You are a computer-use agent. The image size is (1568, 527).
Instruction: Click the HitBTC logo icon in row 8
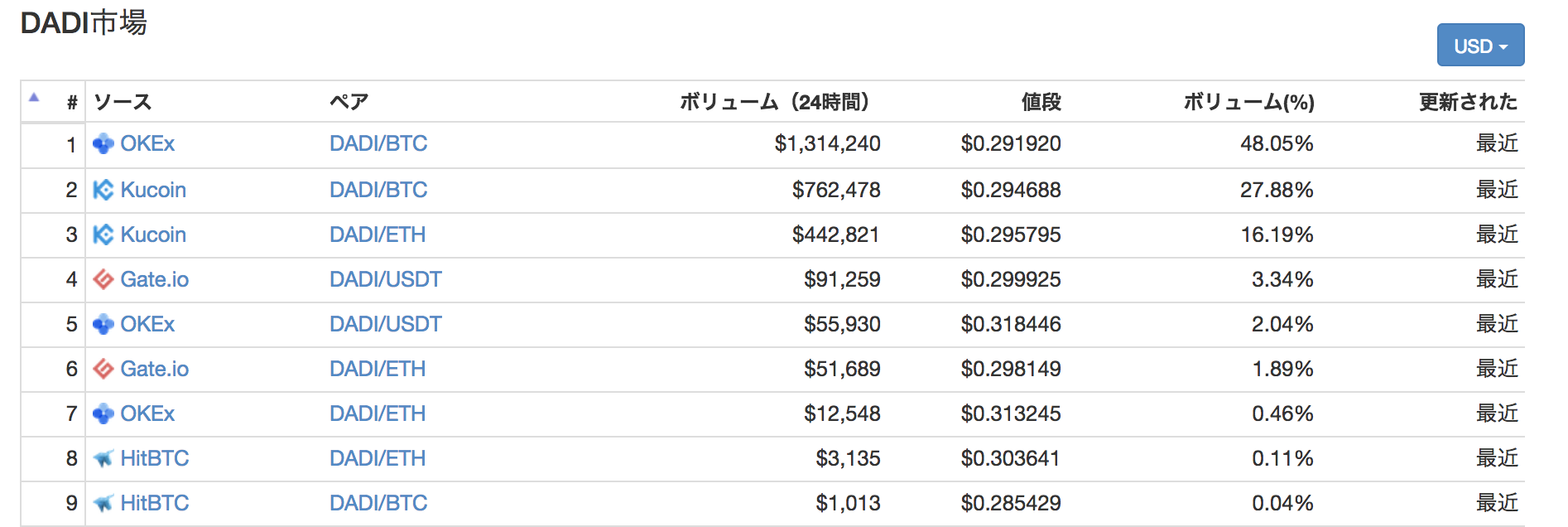pyautogui.click(x=103, y=459)
